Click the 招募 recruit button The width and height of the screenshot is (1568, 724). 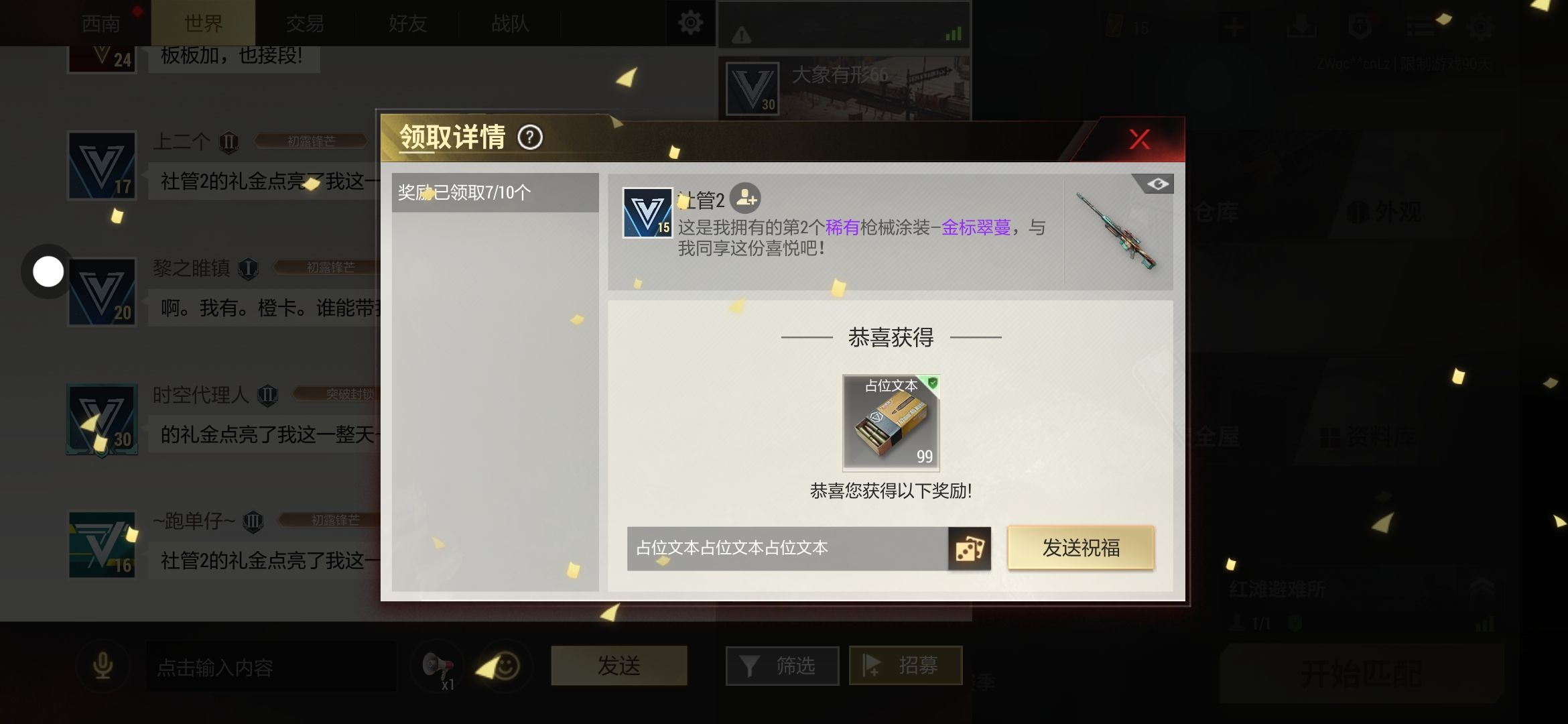[905, 666]
